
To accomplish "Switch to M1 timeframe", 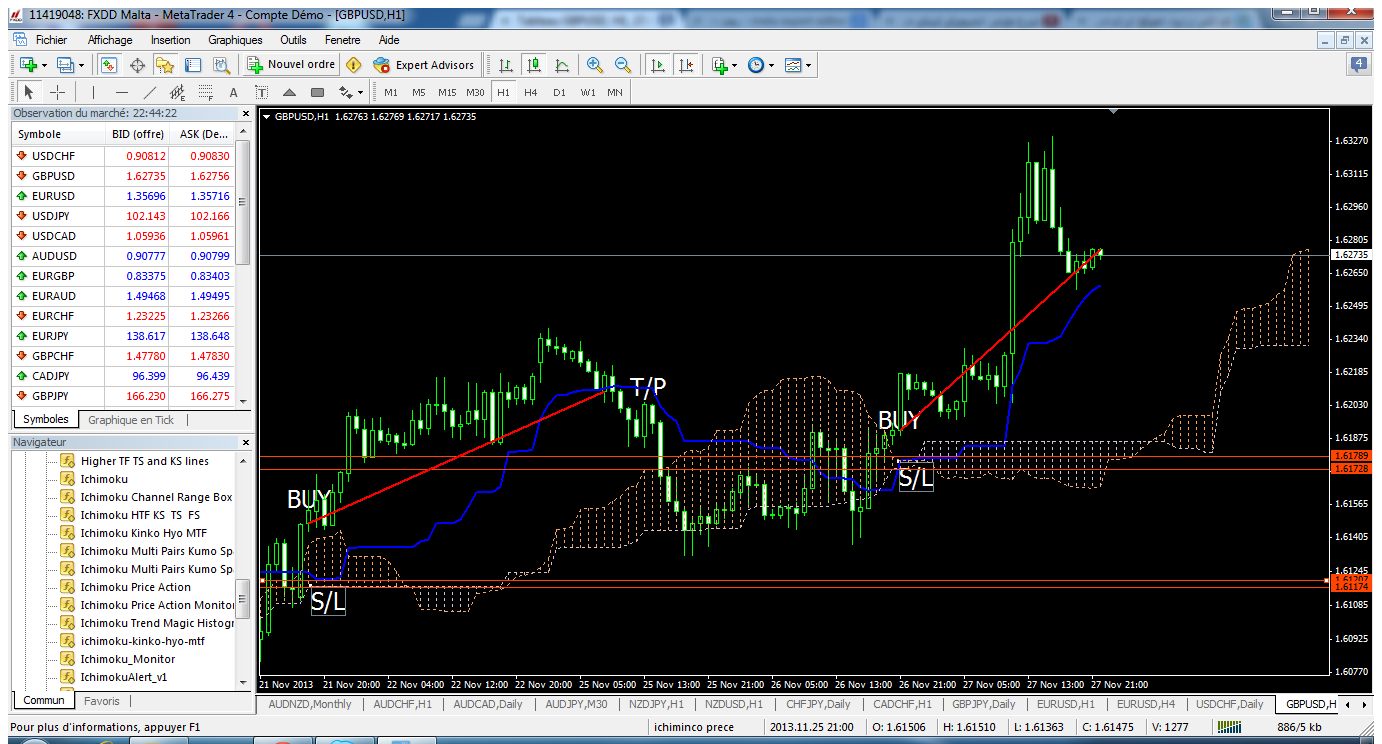I will pyautogui.click(x=391, y=92).
